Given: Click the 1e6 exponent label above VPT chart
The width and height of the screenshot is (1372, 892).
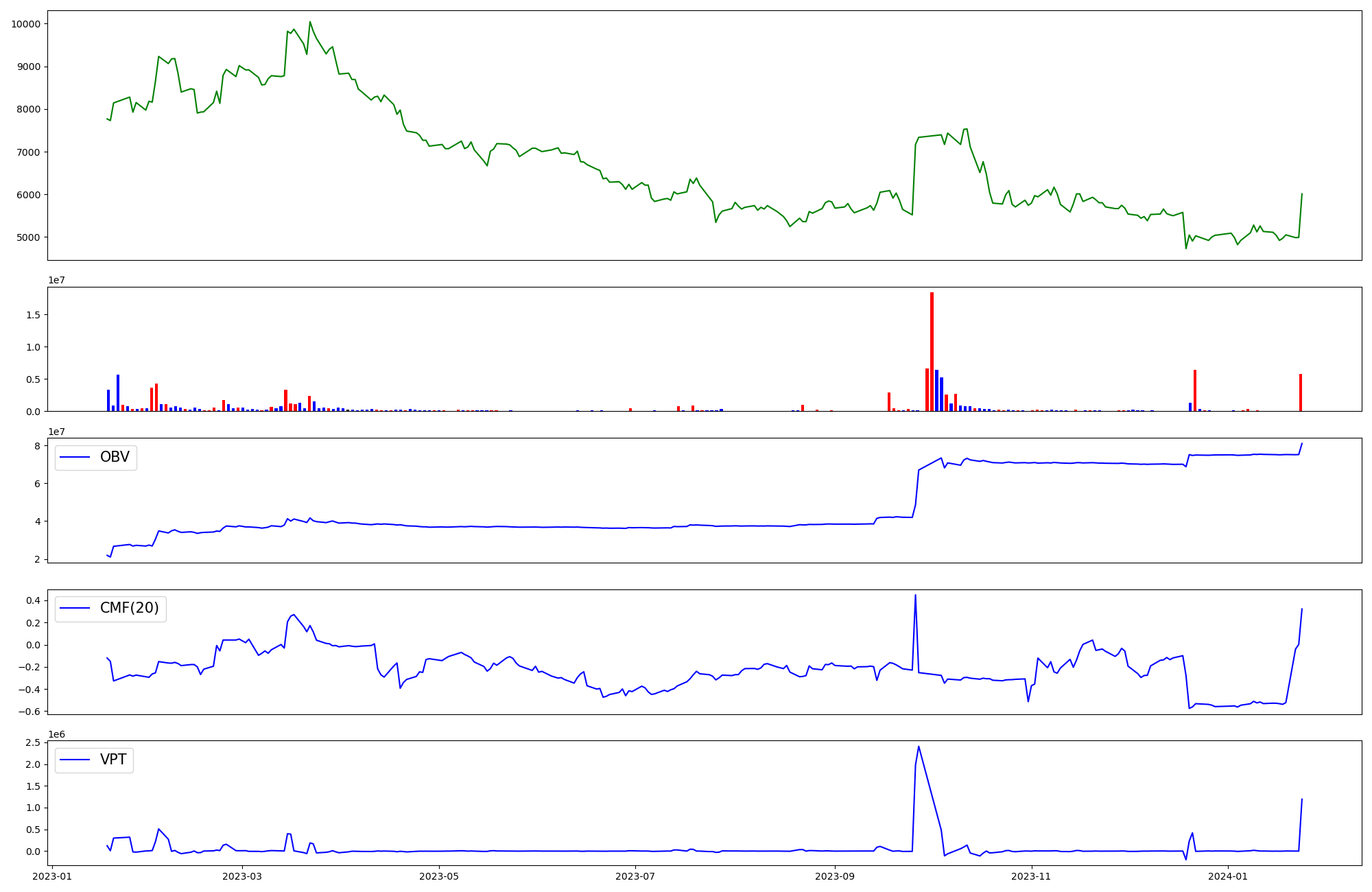Looking at the screenshot, I should (56, 734).
